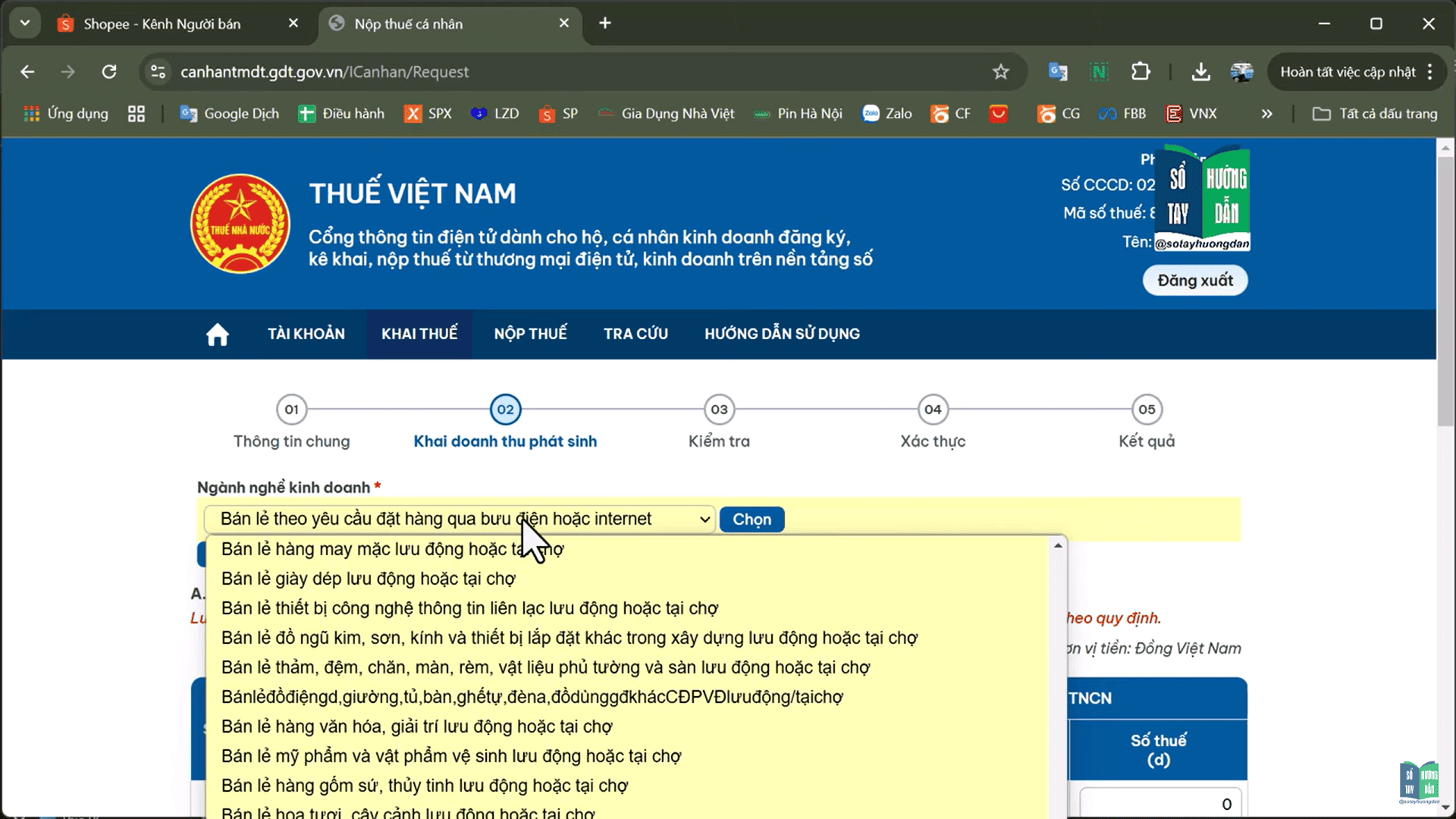
Task: Reload the current page
Action: click(x=109, y=72)
